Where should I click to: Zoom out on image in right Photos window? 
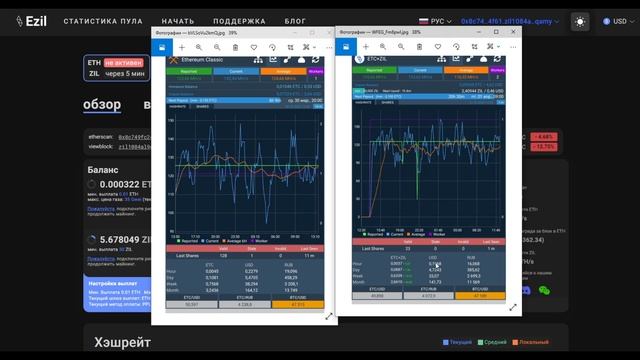coord(401,47)
